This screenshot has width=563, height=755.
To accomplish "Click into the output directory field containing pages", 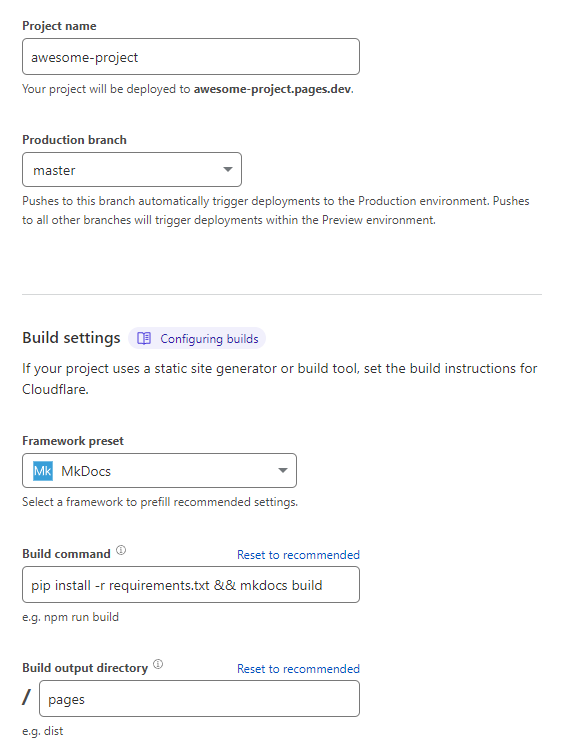I will click(x=199, y=699).
